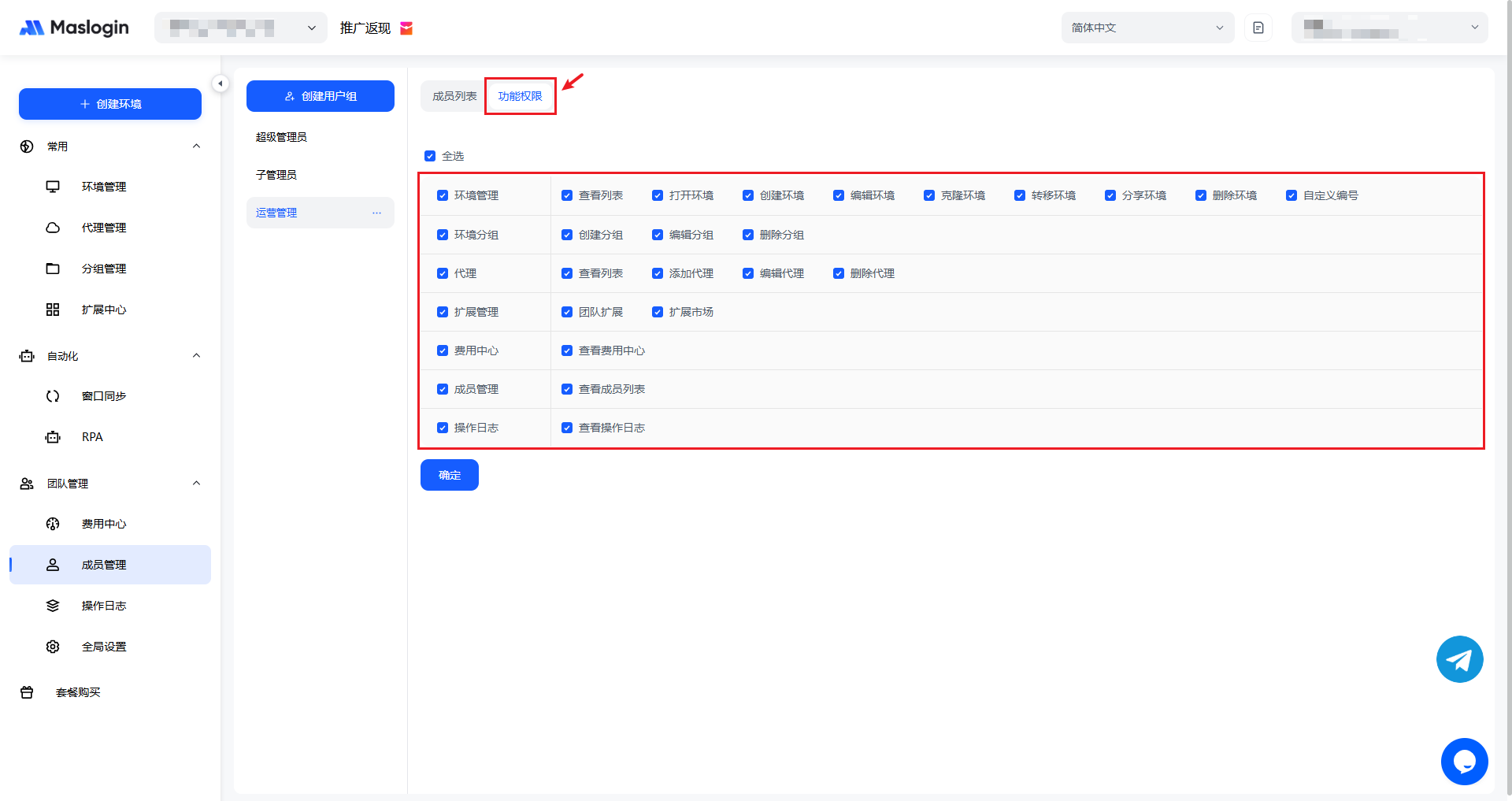Collapse the sidebar with the arrow icon
The width and height of the screenshot is (1512, 801).
(x=220, y=83)
